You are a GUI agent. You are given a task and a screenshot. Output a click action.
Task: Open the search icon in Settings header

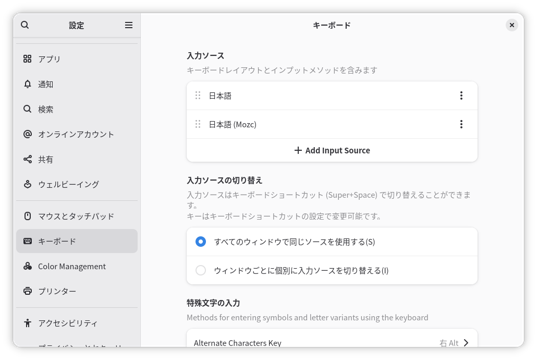pos(25,25)
